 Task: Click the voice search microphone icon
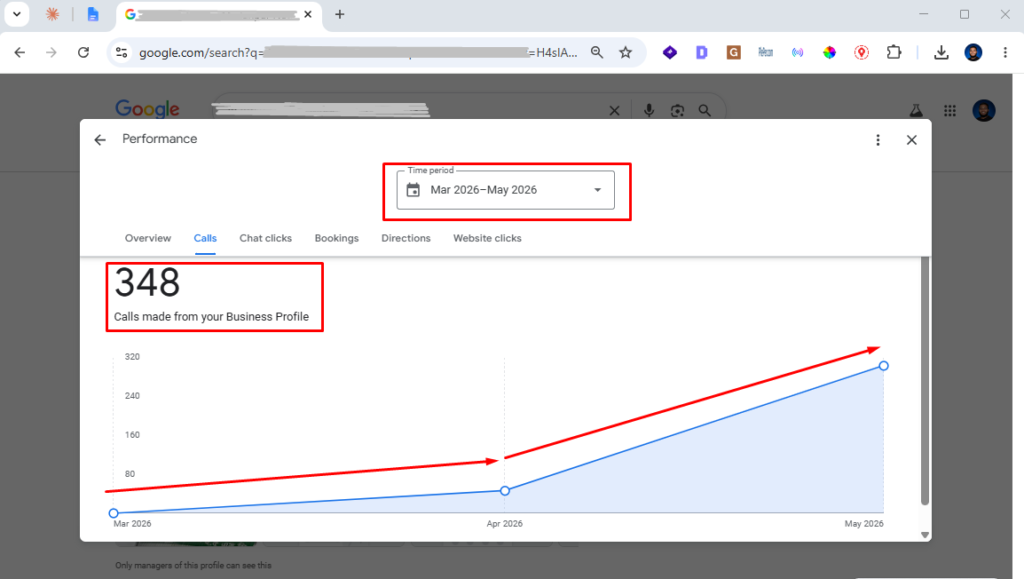point(648,110)
